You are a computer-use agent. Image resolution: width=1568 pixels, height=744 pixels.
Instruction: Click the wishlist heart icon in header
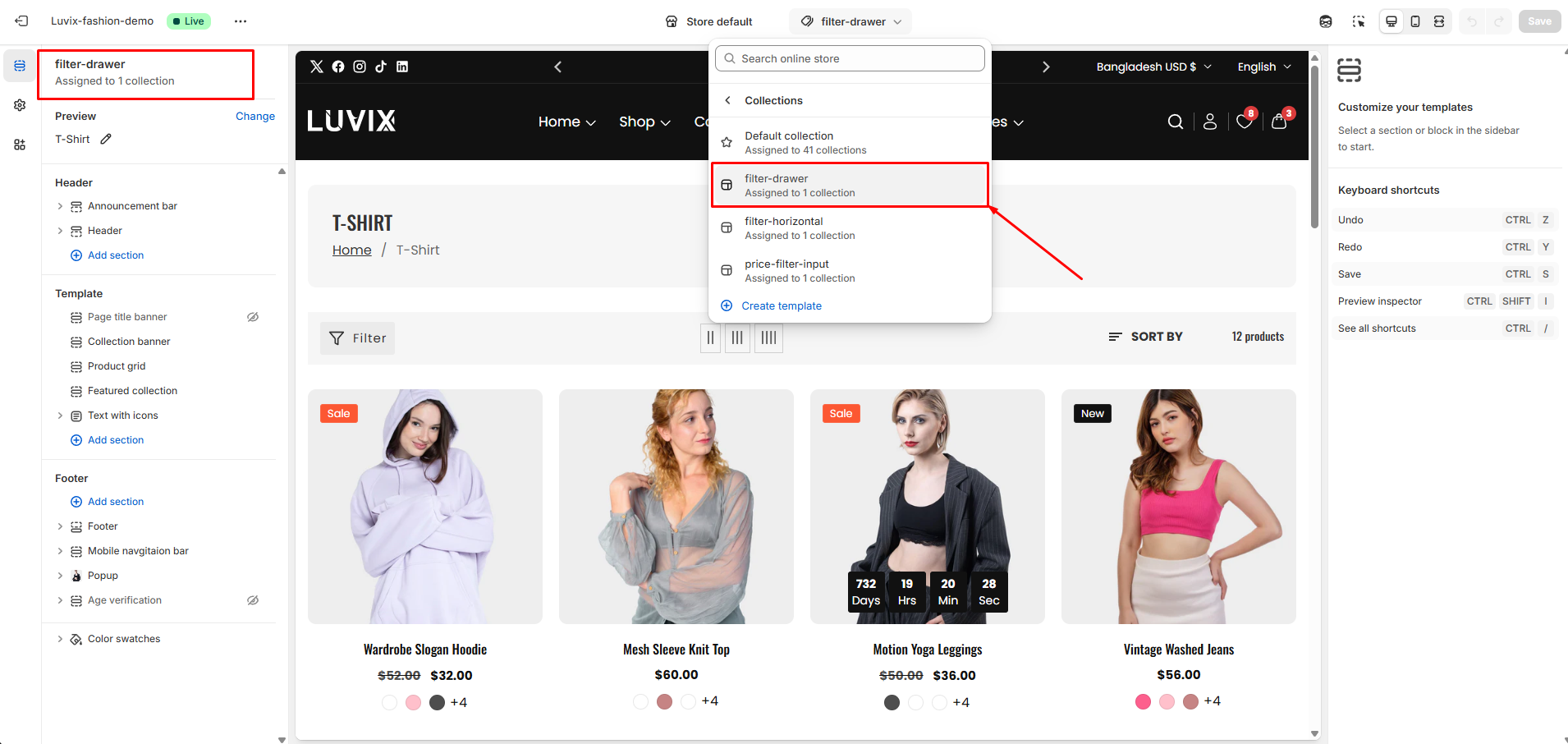tap(1244, 122)
